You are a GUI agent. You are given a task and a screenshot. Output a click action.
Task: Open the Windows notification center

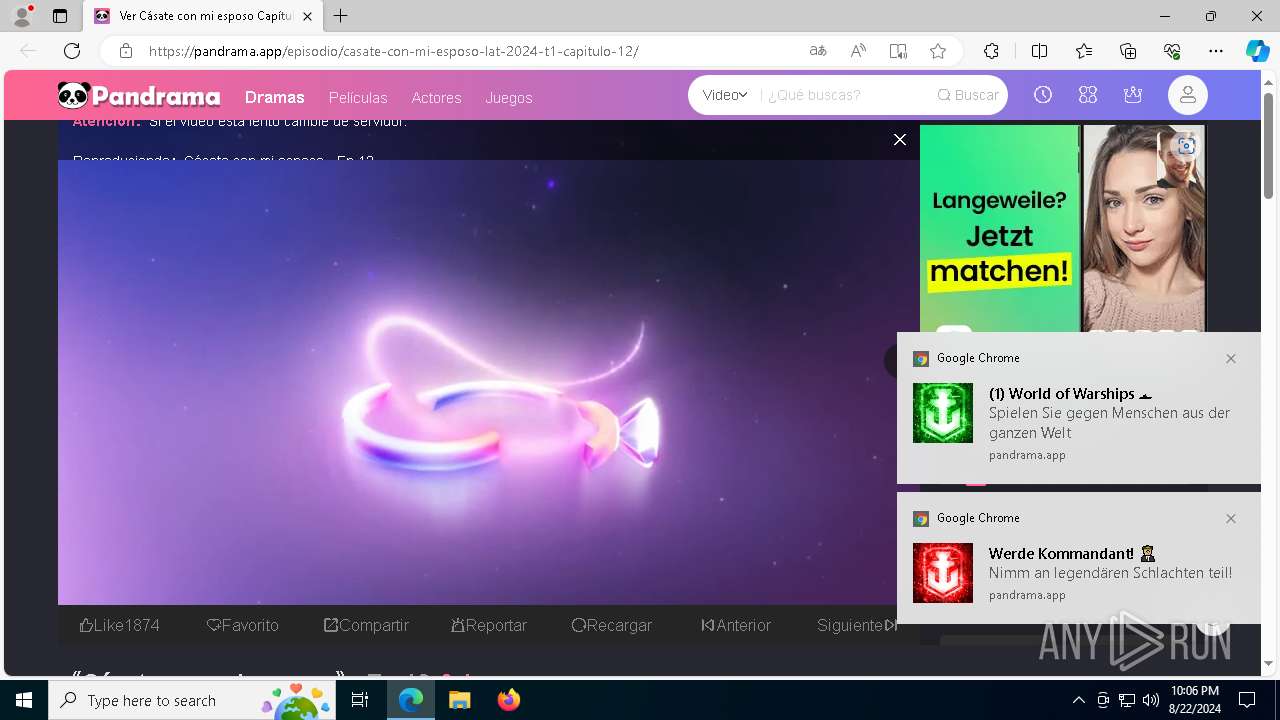pos(1247,700)
